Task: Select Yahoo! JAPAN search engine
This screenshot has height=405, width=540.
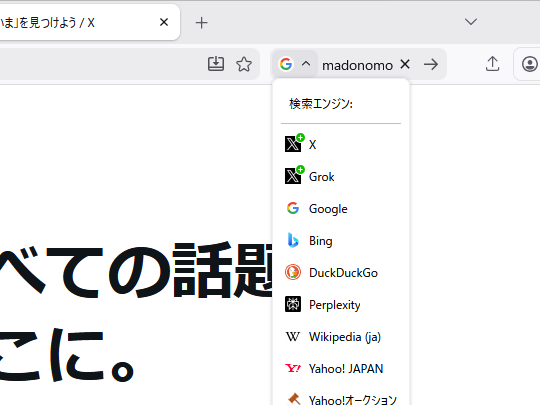Action: [341, 368]
